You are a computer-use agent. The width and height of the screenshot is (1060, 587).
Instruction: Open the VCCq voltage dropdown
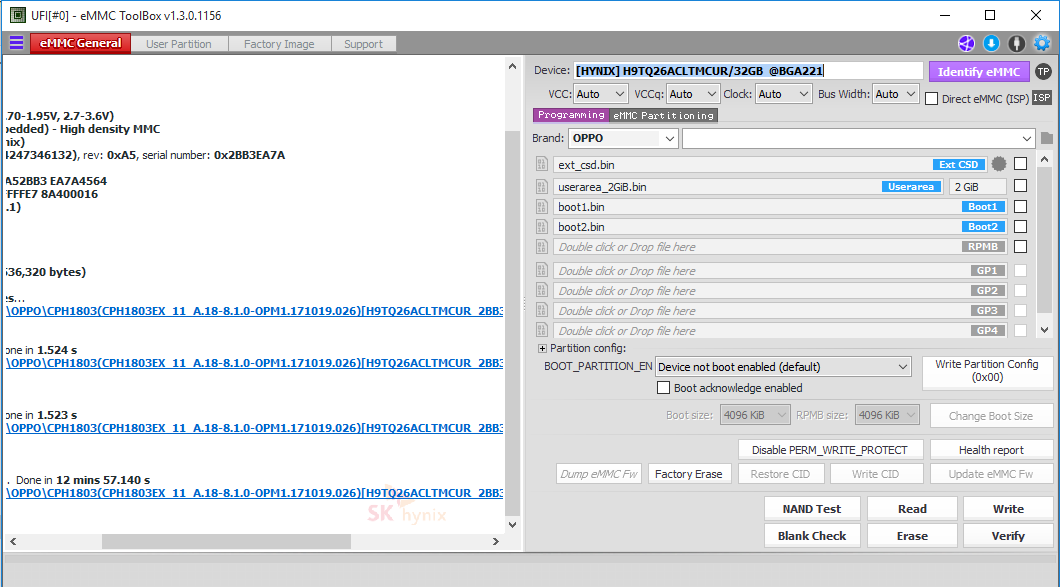693,94
